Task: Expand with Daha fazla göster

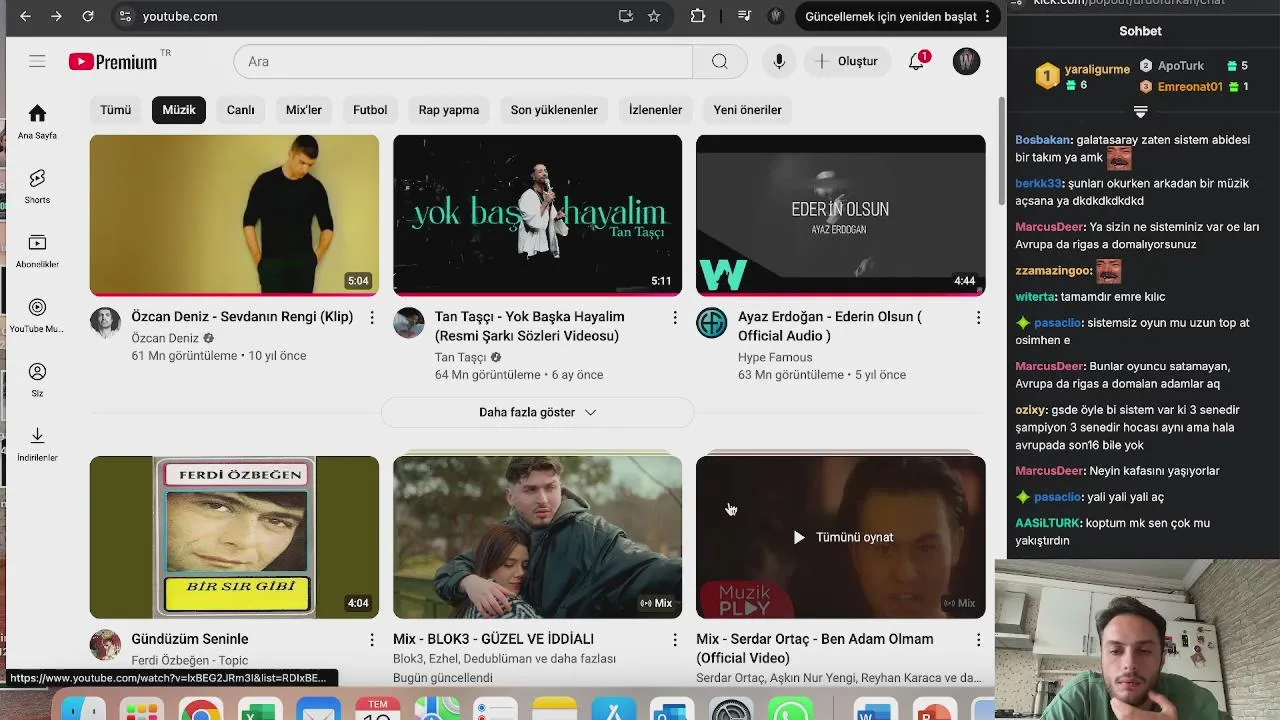Action: pyautogui.click(x=538, y=412)
